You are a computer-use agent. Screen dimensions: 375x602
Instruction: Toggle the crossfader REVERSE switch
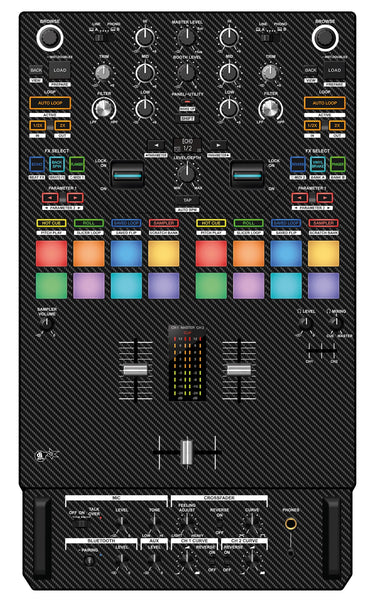[x=220, y=524]
